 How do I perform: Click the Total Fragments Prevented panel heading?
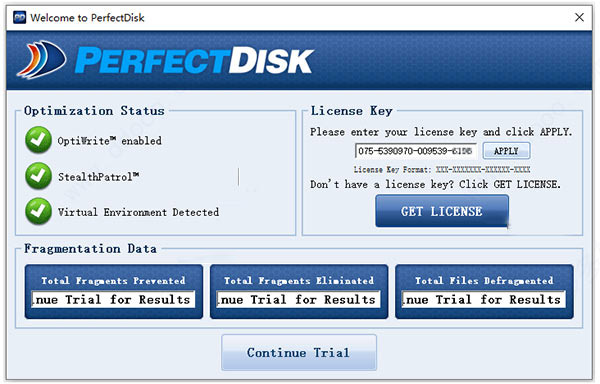114,281
